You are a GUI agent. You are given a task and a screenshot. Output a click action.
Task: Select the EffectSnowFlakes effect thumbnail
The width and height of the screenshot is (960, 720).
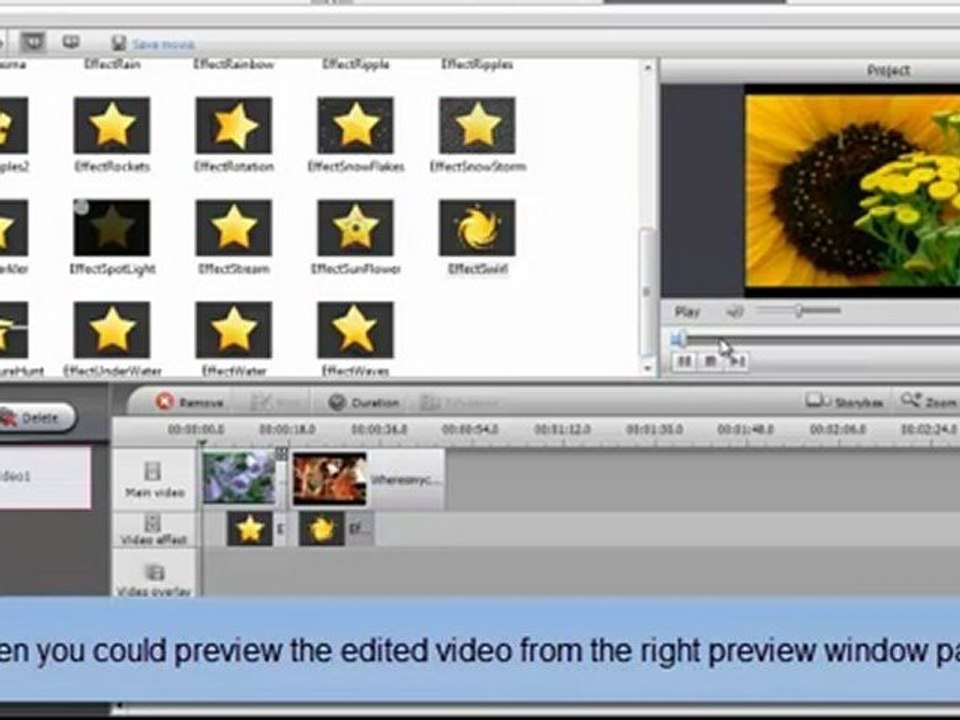[x=355, y=126]
